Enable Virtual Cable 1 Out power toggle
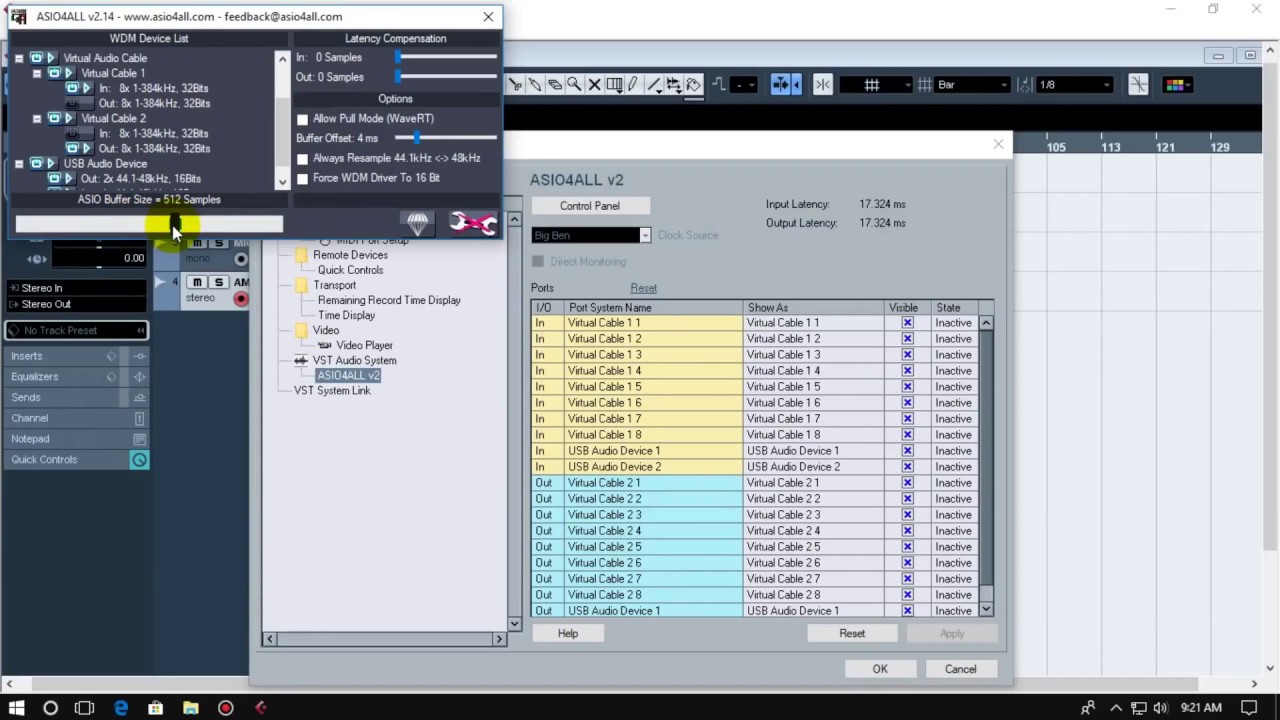The height and width of the screenshot is (720, 1280). (x=72, y=103)
